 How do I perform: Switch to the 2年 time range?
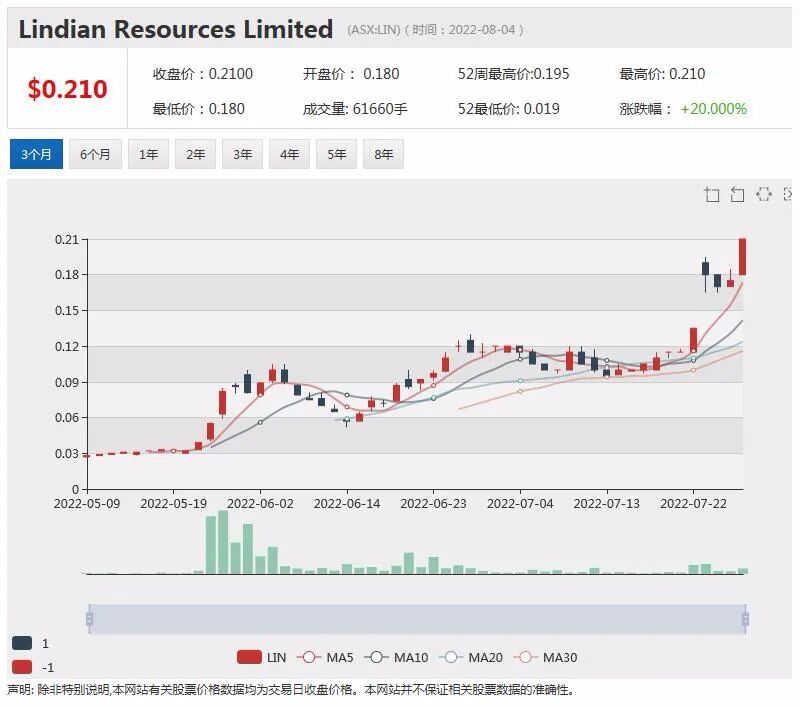click(x=195, y=154)
